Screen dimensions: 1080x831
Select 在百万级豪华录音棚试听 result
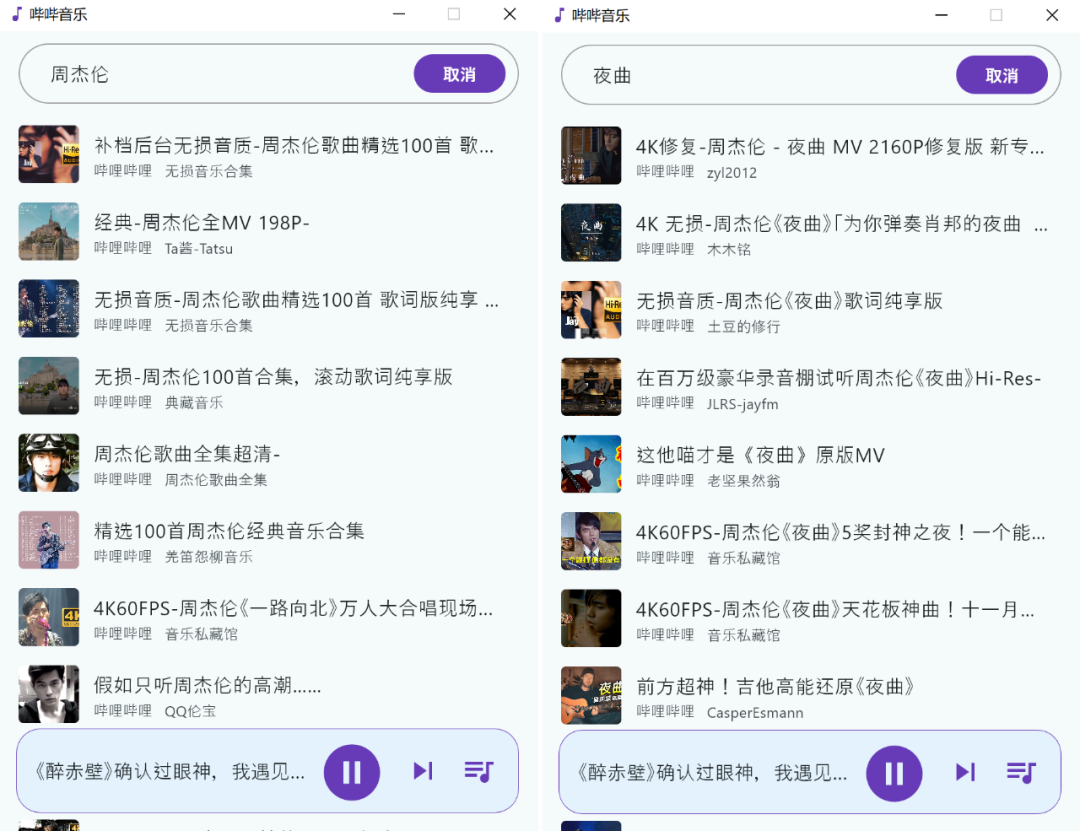838,378
